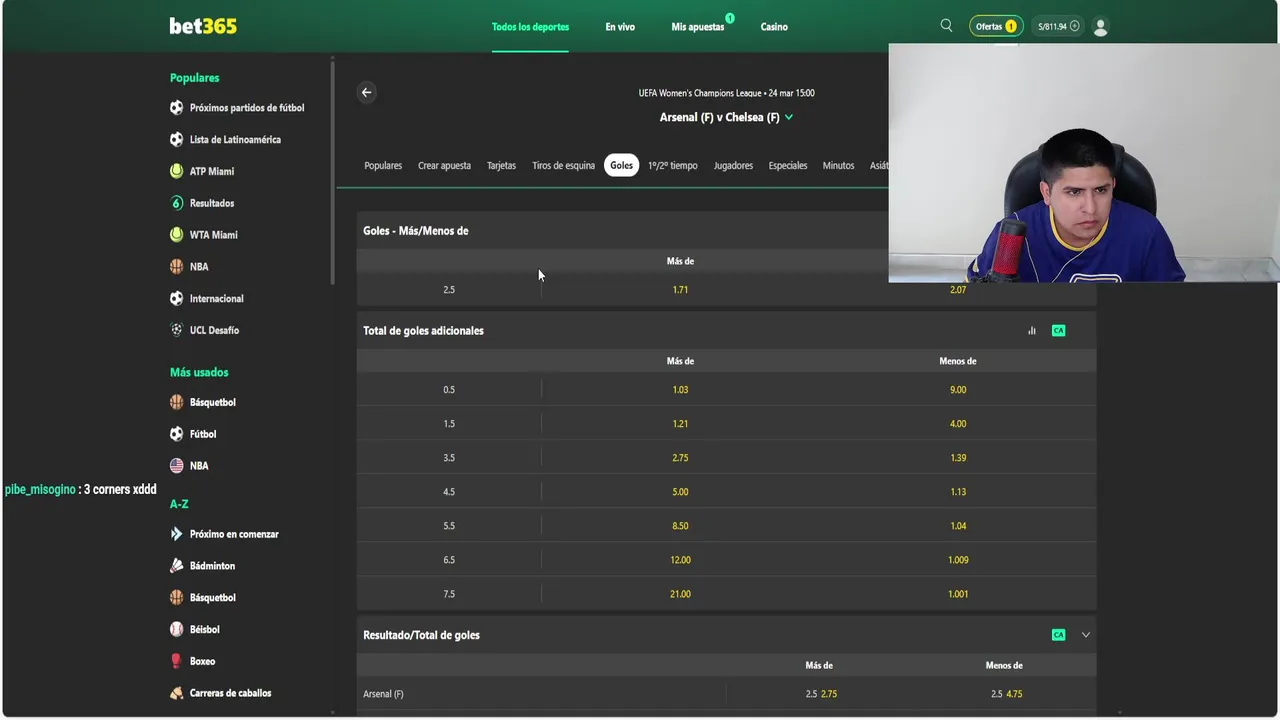The width and height of the screenshot is (1280, 720).
Task: Select the Tiros de esquina tab
Action: 563,166
